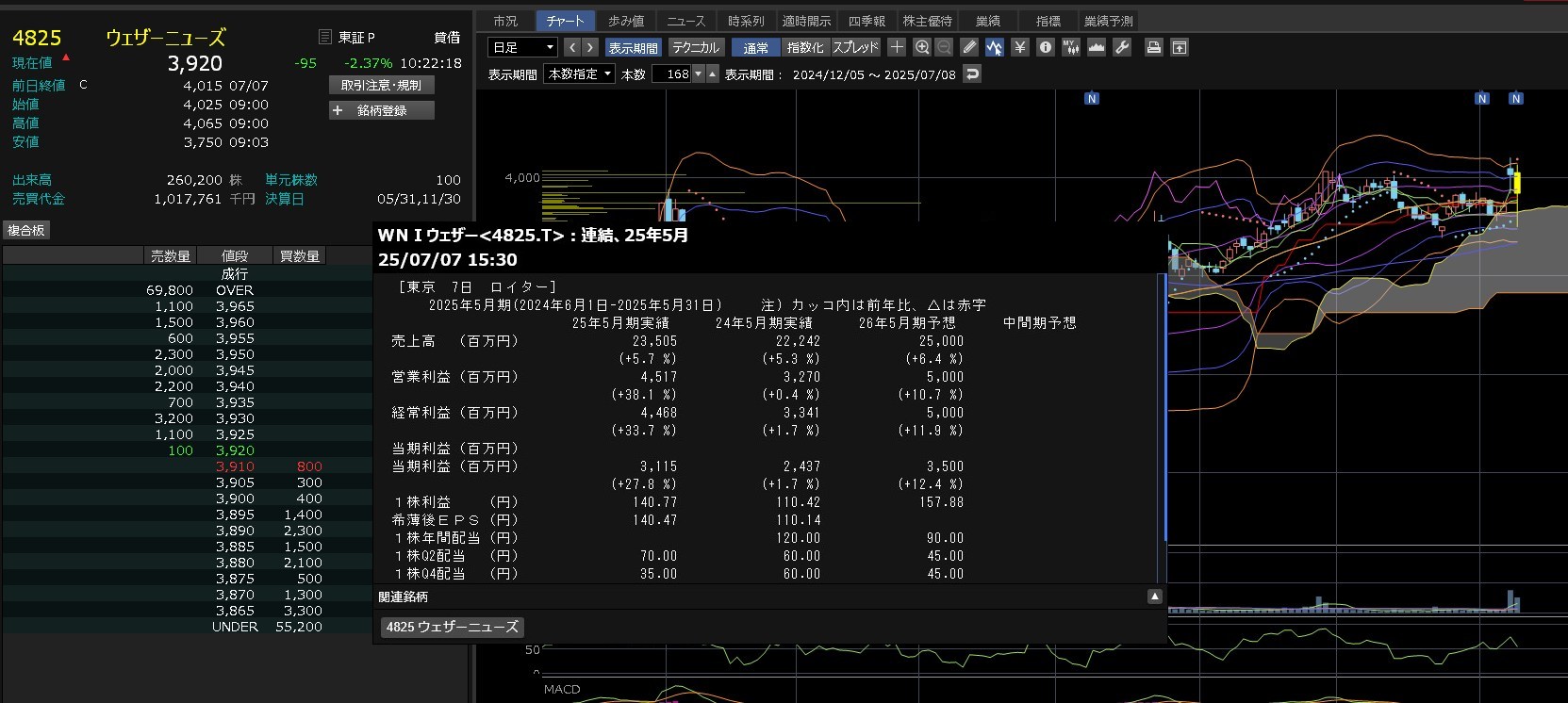Go to next chart with right arrow
The height and width of the screenshot is (703, 1568).
pos(590,47)
